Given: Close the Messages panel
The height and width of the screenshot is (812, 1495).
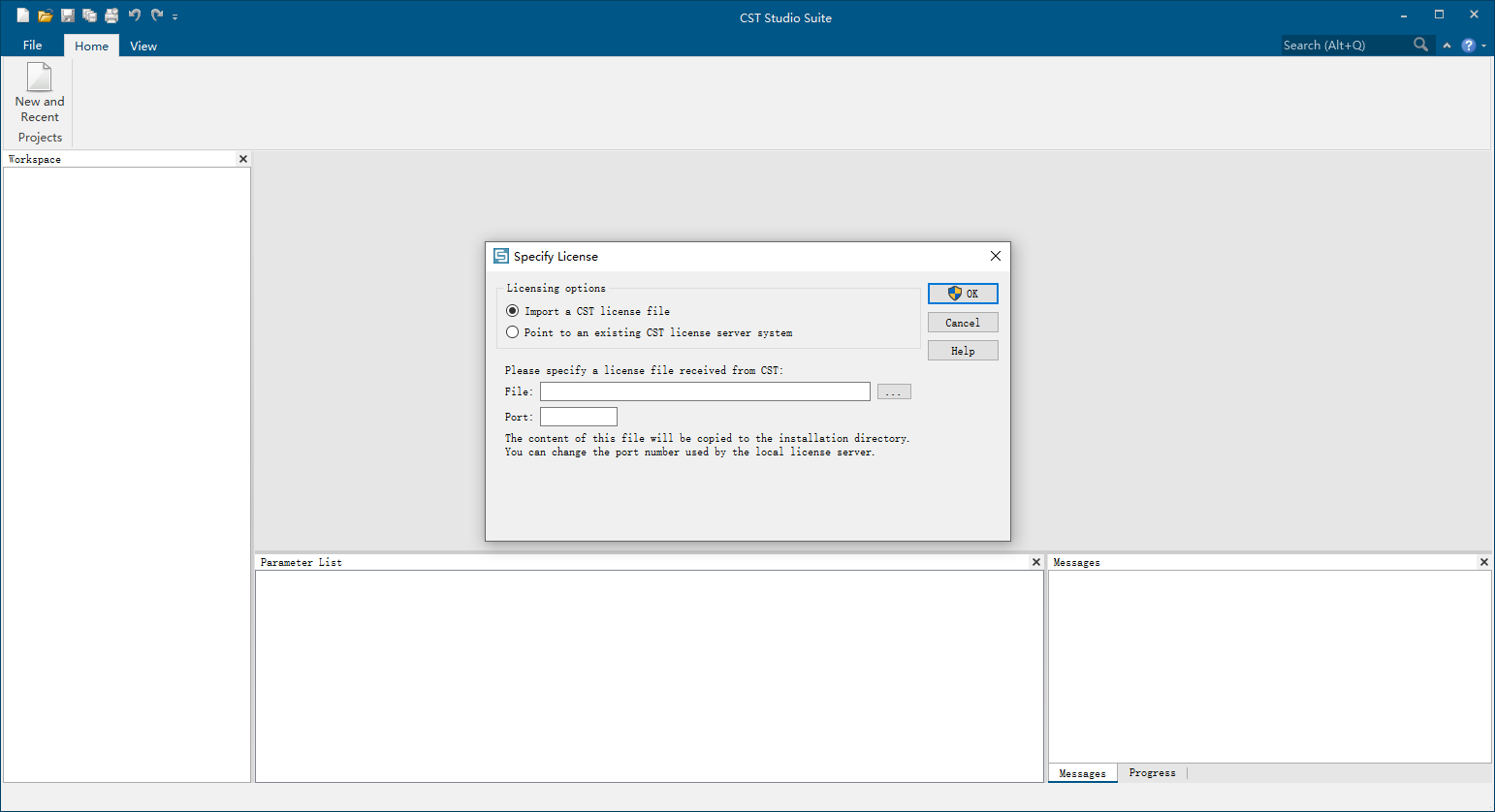Looking at the screenshot, I should pos(1484,562).
